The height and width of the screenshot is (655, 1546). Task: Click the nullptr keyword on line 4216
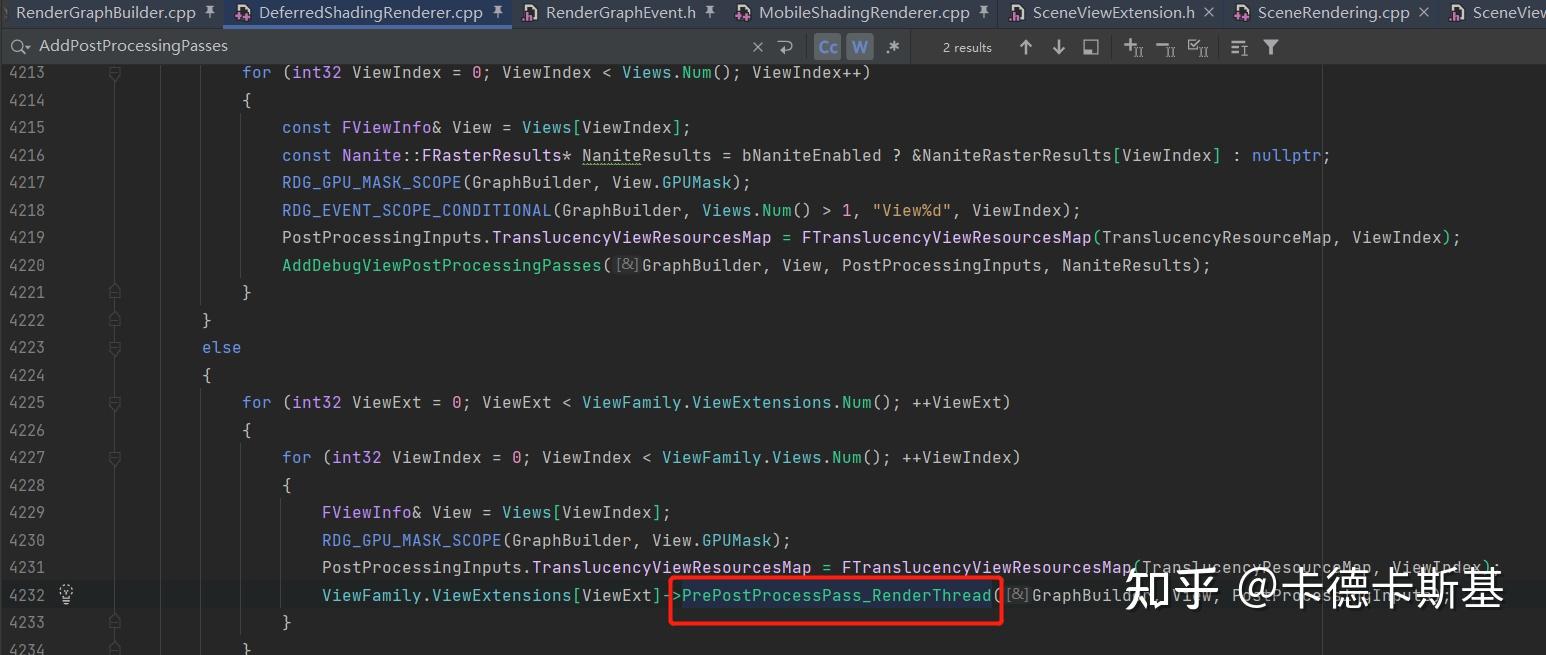click(1286, 155)
